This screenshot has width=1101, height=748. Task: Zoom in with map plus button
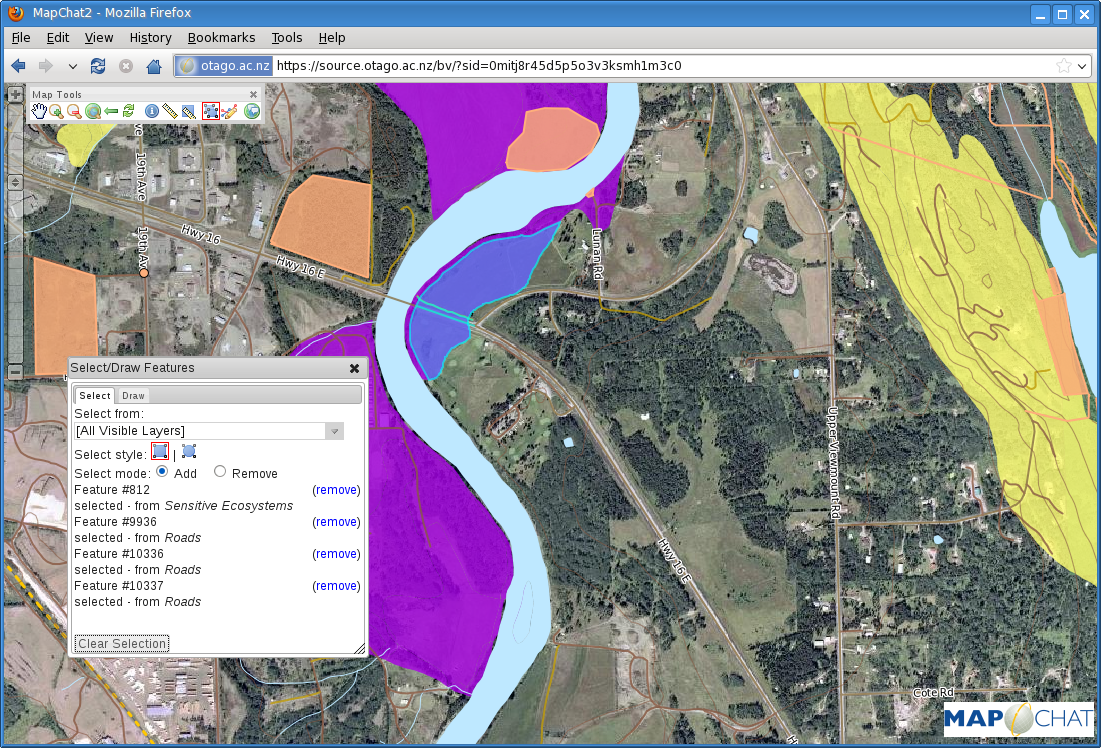(15, 93)
